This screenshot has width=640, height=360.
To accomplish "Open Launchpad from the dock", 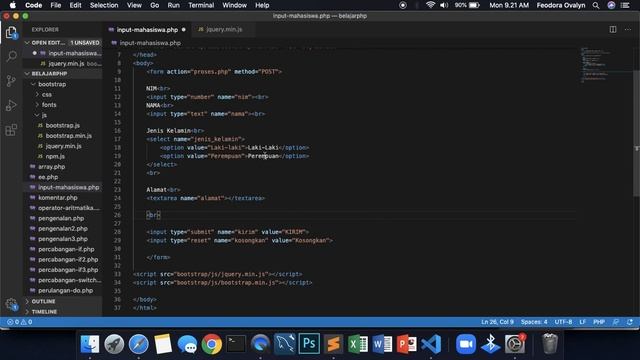I will coord(114,344).
